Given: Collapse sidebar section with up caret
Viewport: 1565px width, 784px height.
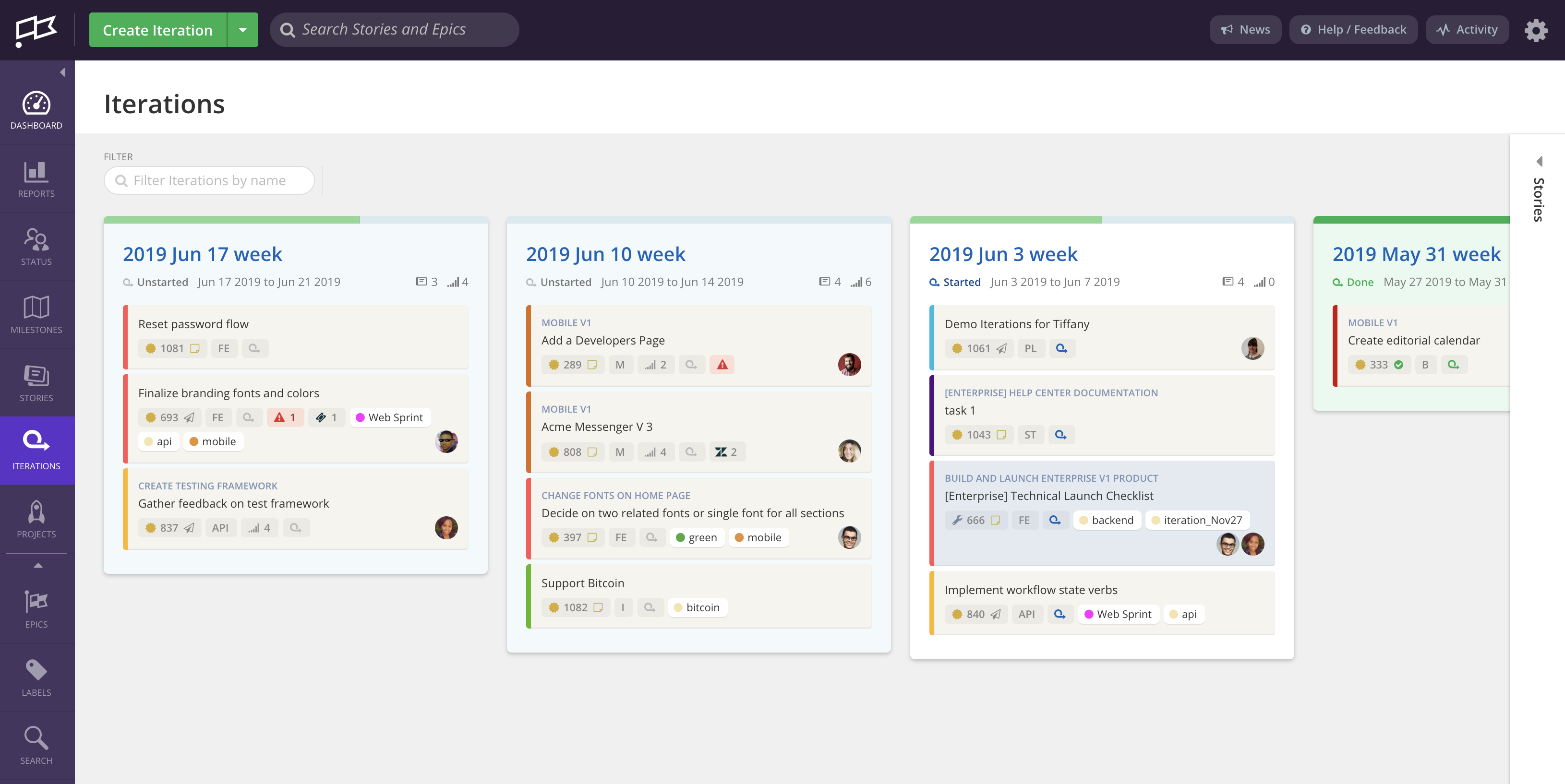Looking at the screenshot, I should click(37, 565).
